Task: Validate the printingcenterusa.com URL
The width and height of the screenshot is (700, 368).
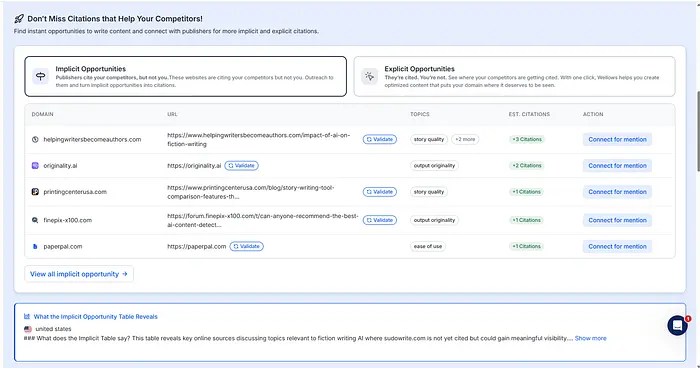Action: 379,192
